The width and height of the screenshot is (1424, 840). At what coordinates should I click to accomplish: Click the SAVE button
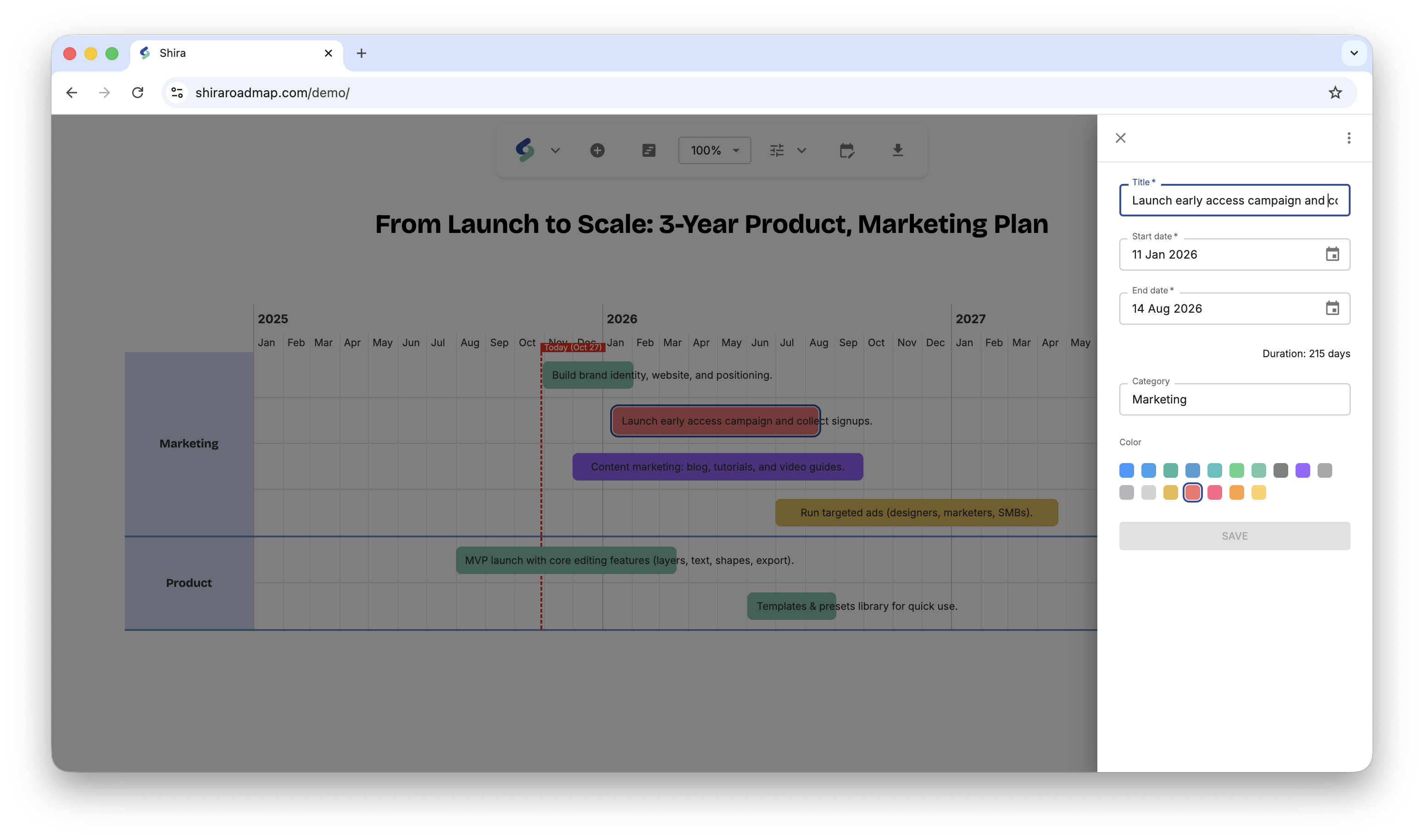[x=1235, y=536]
